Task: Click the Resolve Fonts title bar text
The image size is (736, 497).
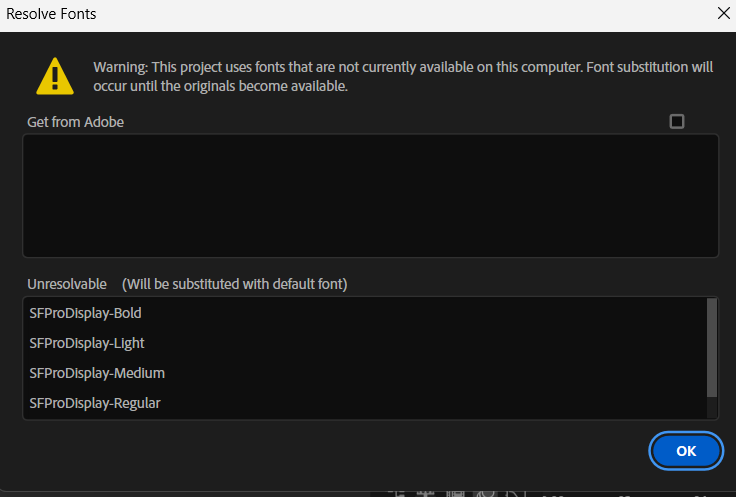Action: [52, 14]
